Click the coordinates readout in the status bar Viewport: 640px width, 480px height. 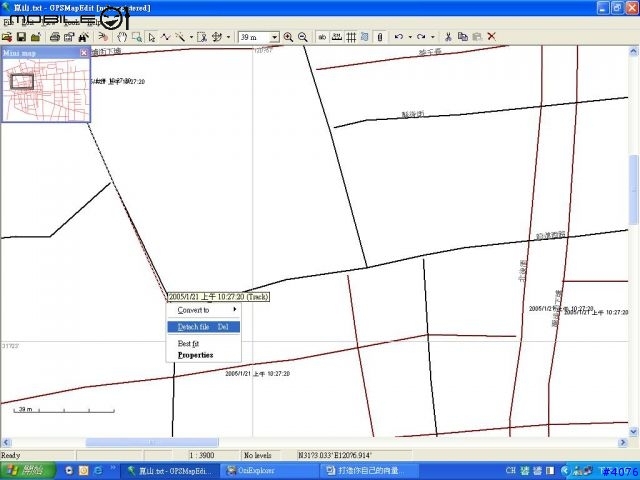tap(335, 455)
